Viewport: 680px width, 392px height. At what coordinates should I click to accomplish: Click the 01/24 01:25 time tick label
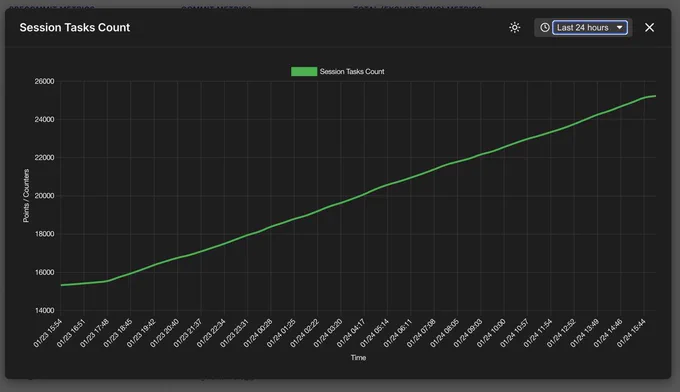281,333
